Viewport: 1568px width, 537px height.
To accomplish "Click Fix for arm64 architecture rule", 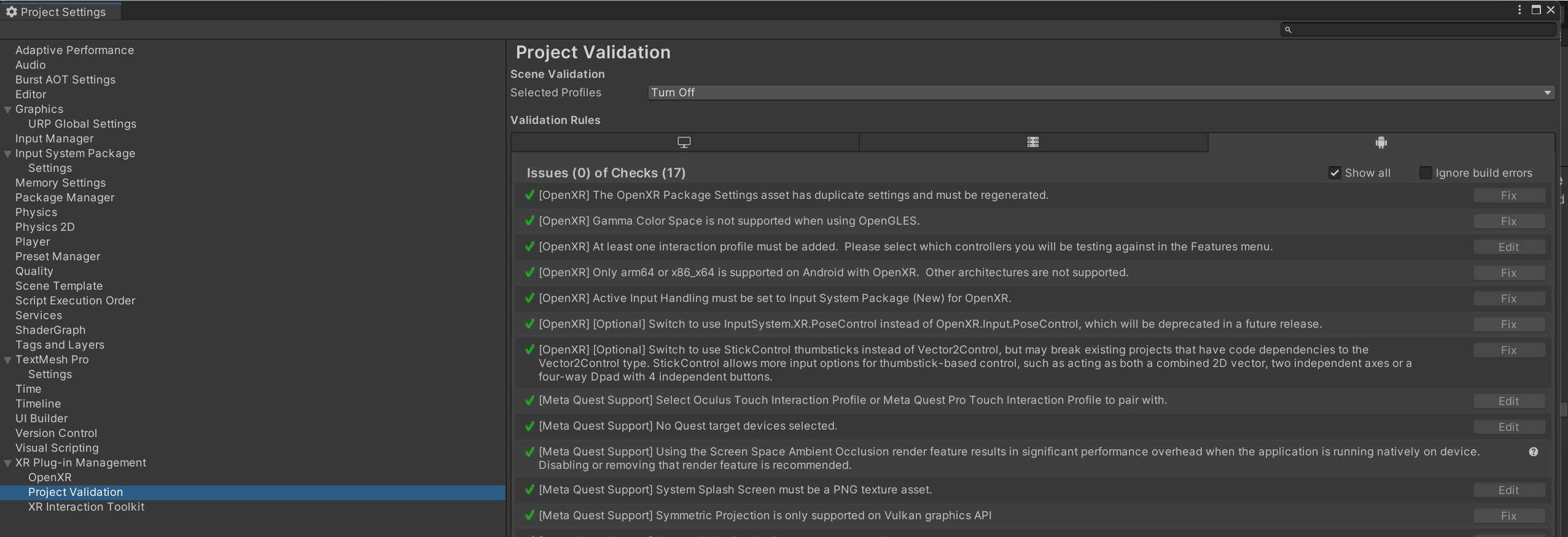I will tap(1509, 273).
